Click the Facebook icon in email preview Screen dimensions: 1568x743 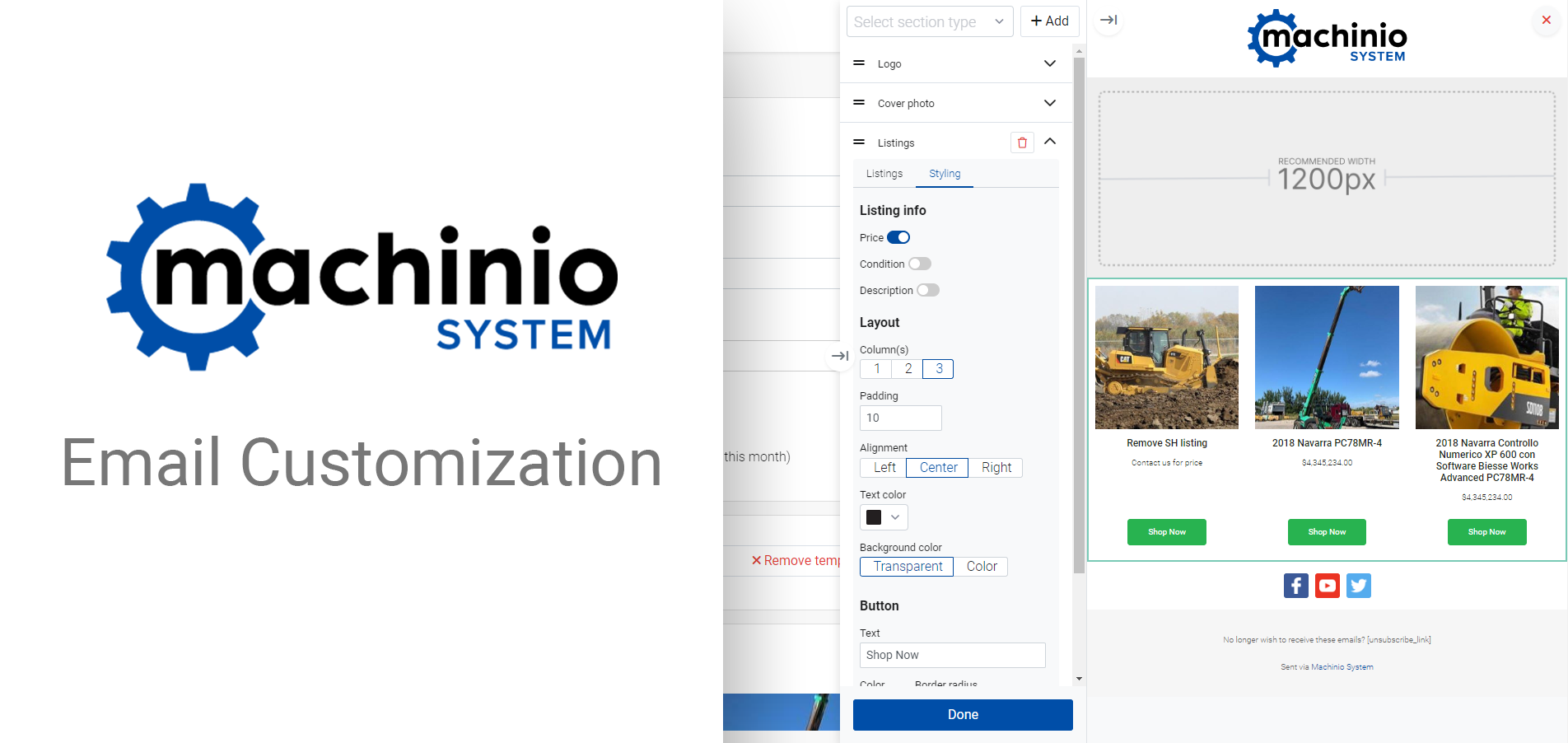(x=1295, y=586)
